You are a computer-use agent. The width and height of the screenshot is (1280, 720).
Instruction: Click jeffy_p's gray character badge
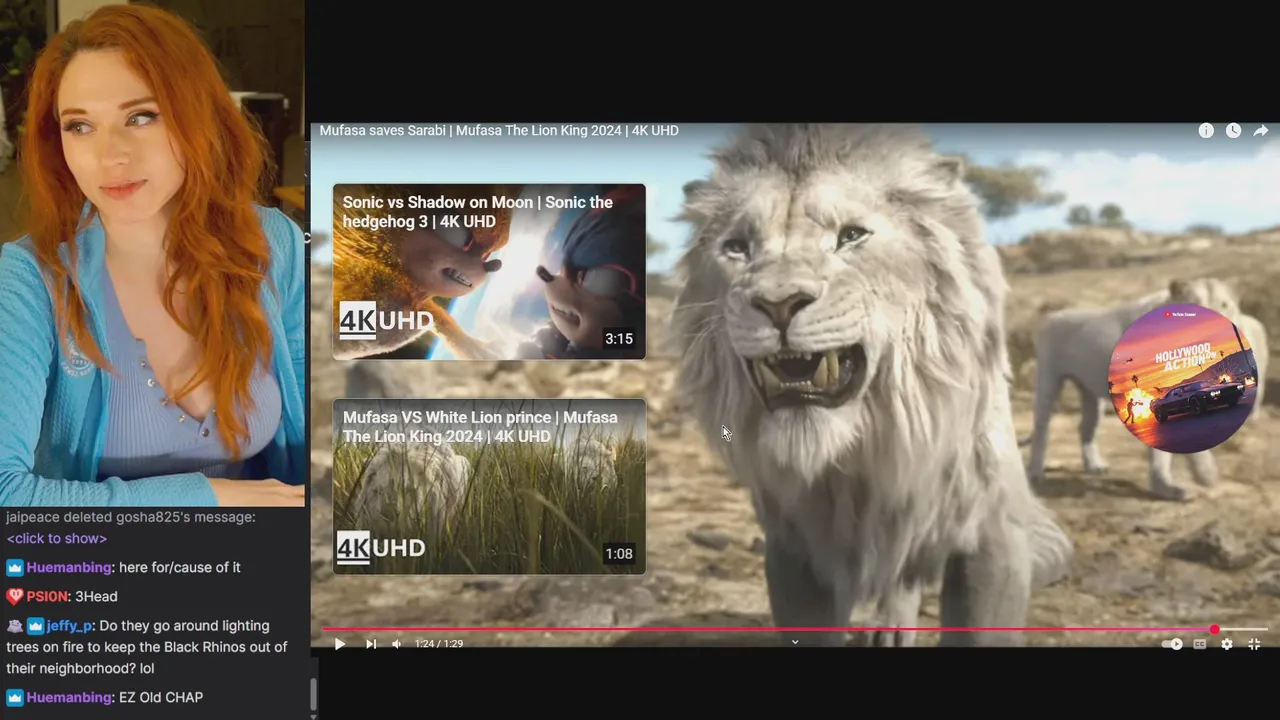14,625
